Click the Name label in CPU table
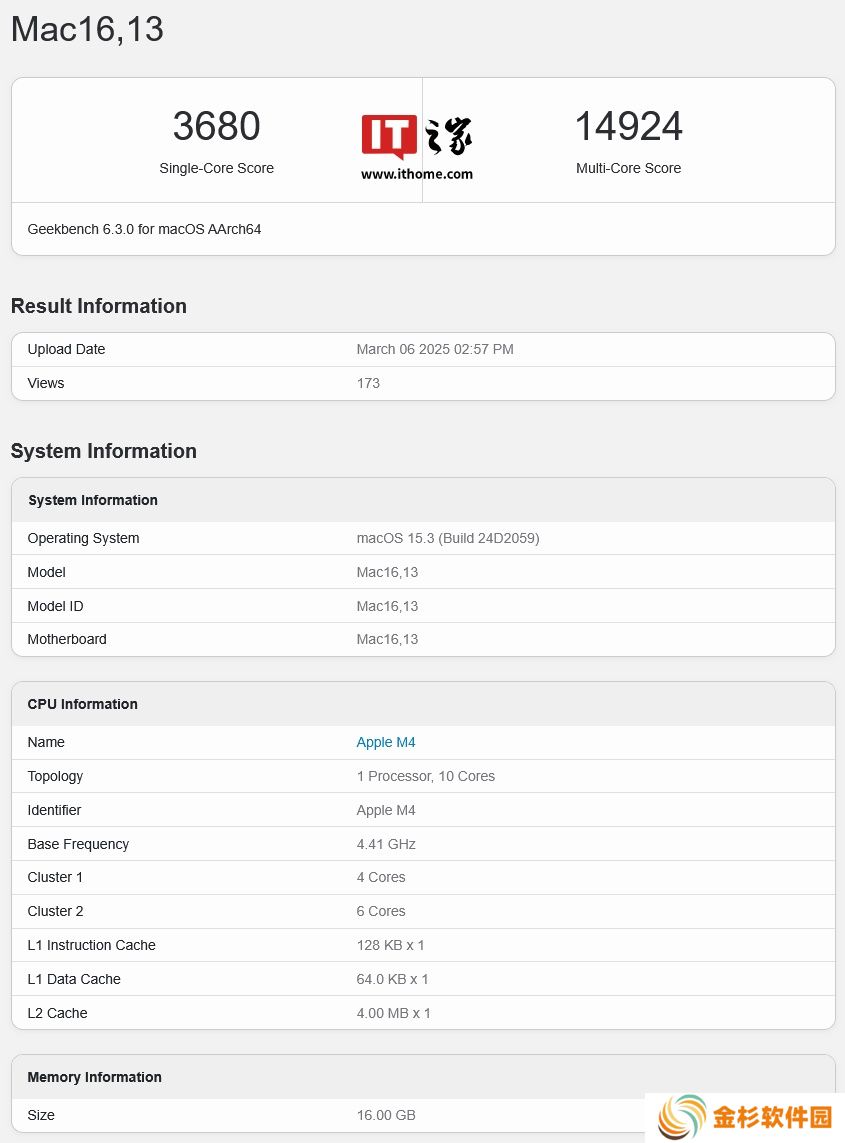 [46, 742]
